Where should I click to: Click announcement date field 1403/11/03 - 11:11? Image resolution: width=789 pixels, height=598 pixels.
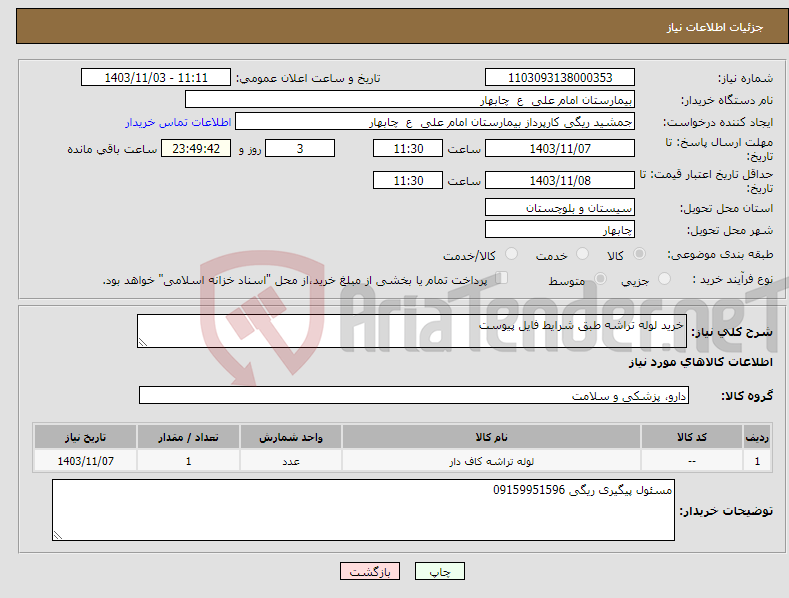156,78
